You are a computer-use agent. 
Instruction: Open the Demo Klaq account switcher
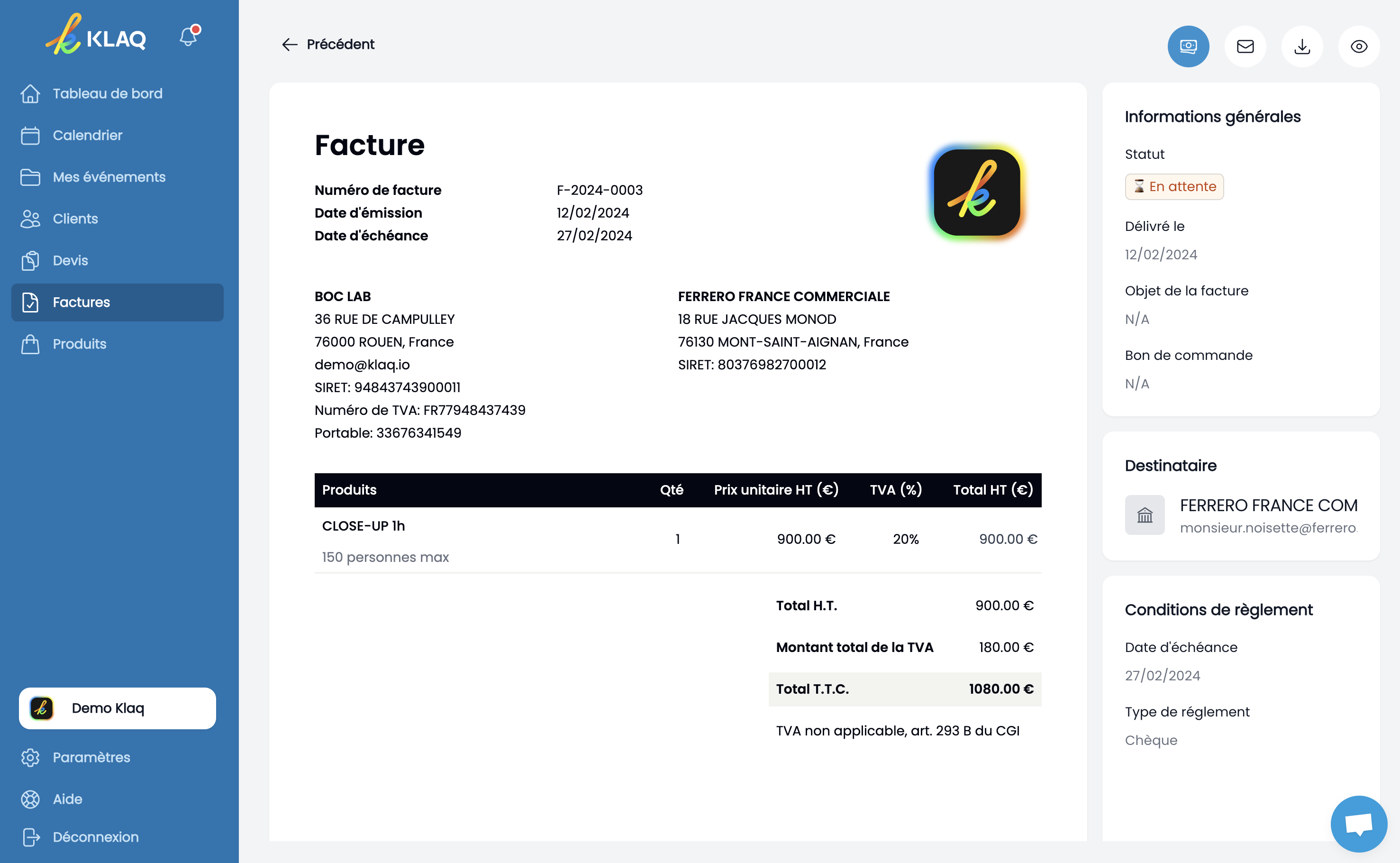click(117, 708)
